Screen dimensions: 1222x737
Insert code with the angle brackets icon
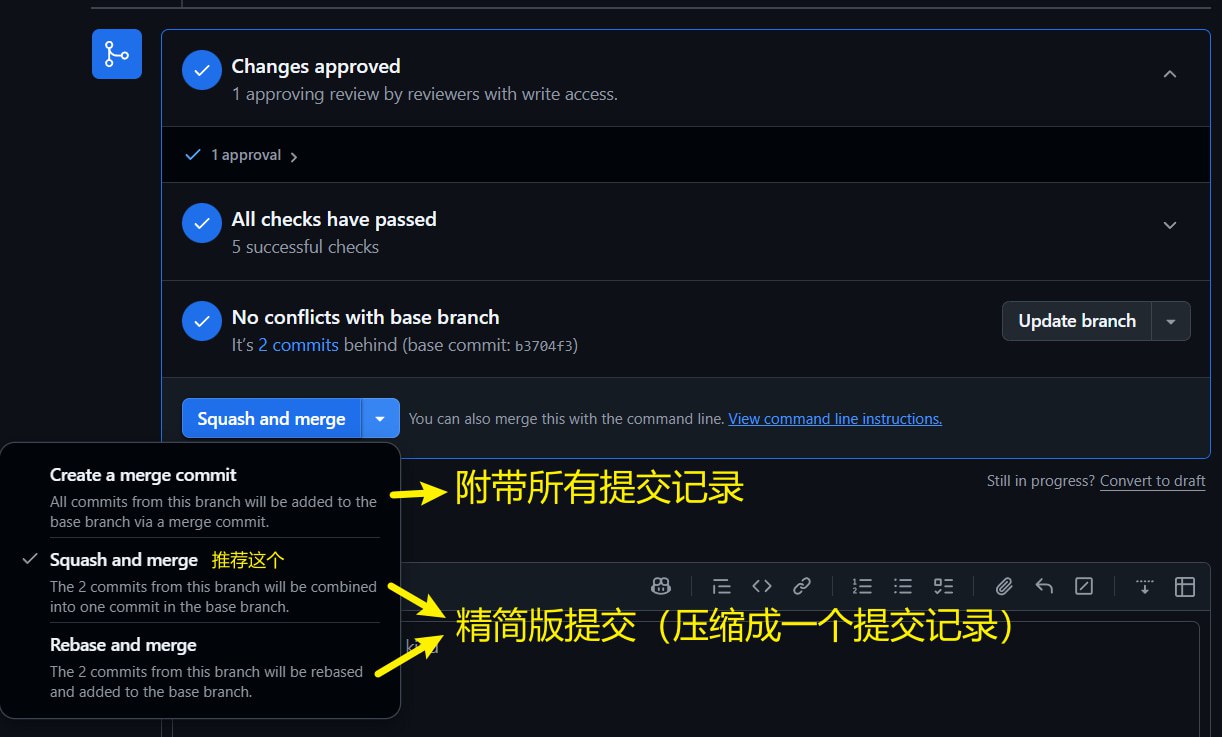[762, 586]
